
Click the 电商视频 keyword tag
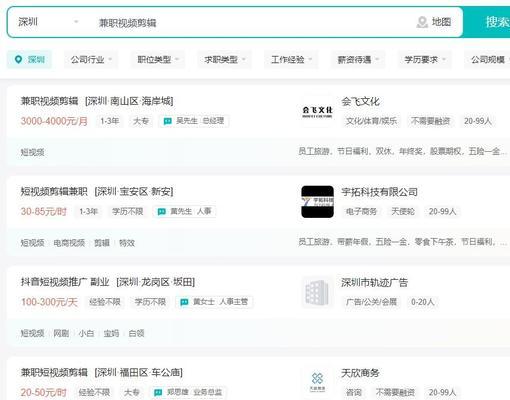click(69, 243)
